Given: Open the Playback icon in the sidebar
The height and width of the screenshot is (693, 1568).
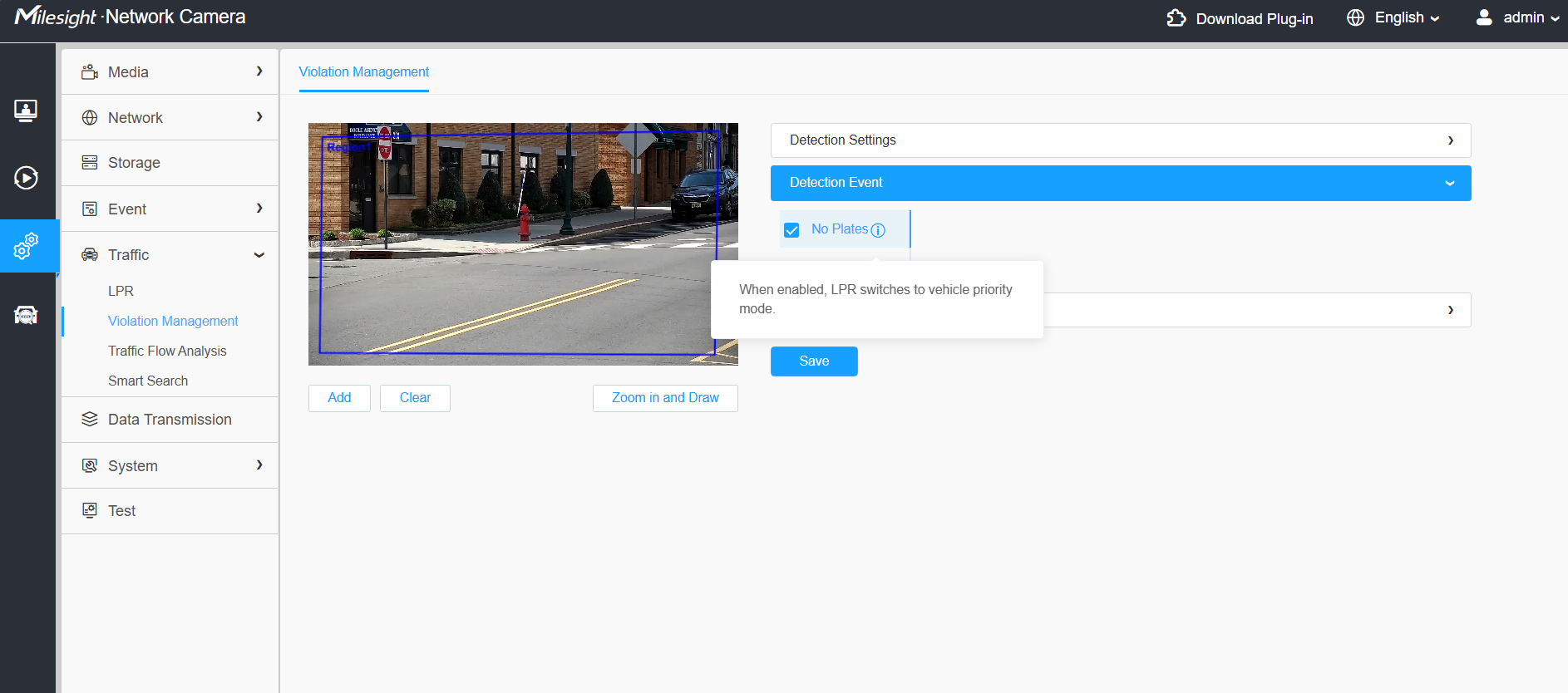Looking at the screenshot, I should tap(26, 178).
